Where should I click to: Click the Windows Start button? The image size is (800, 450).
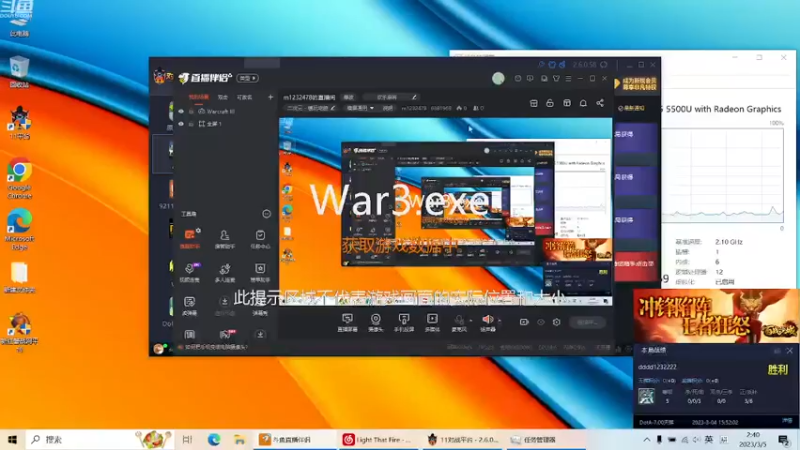[x=12, y=439]
